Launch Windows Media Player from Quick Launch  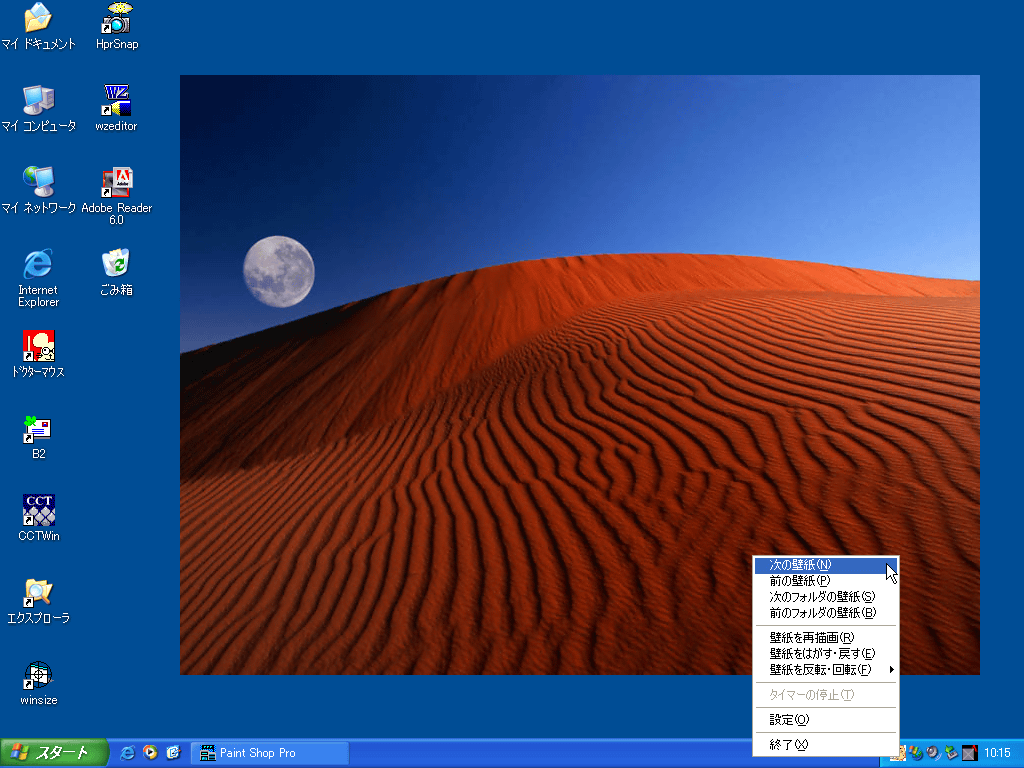[x=150, y=752]
